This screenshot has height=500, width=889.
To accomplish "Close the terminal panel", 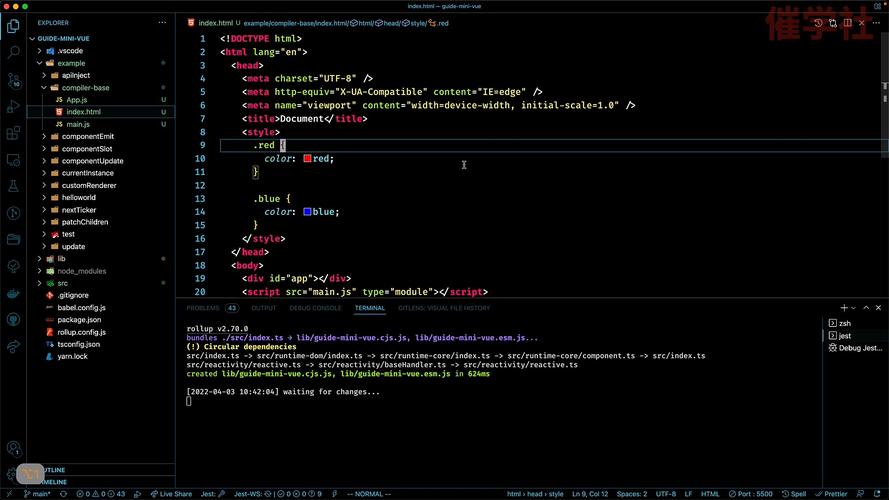I will pyautogui.click(x=878, y=308).
